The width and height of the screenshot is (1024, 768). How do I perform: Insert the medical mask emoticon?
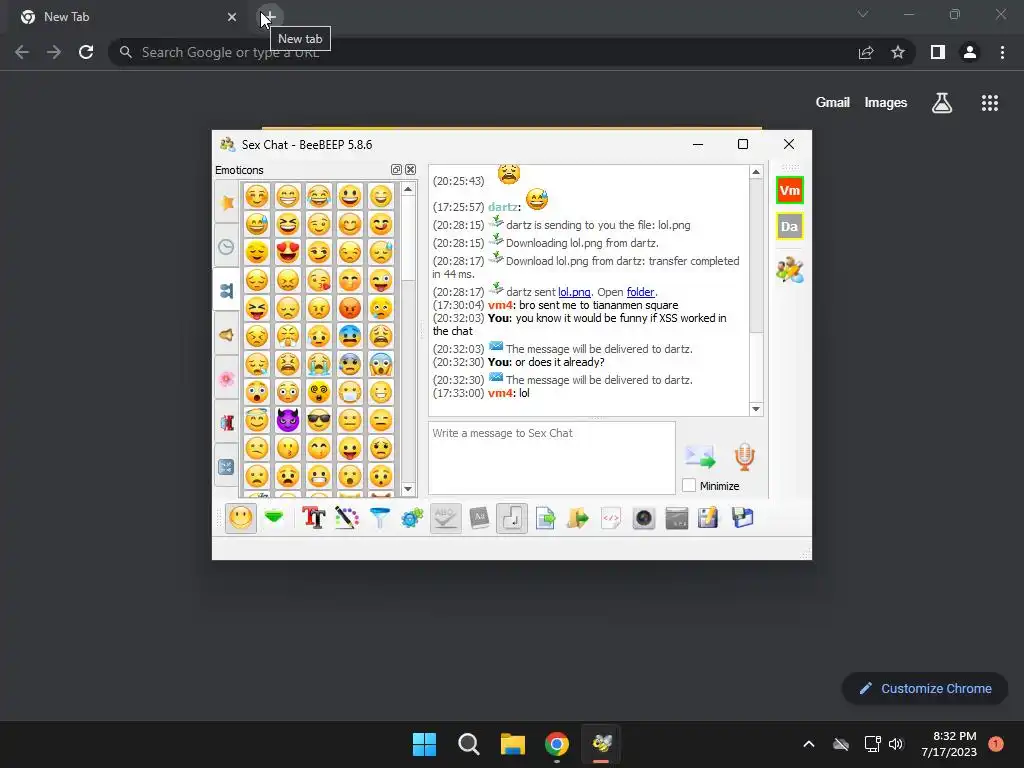pos(350,392)
